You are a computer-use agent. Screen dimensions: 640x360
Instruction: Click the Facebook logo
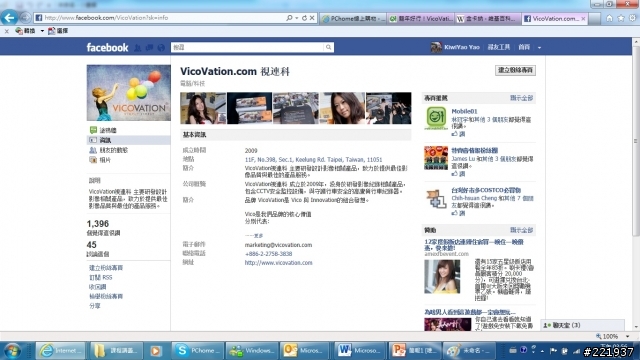tap(107, 47)
